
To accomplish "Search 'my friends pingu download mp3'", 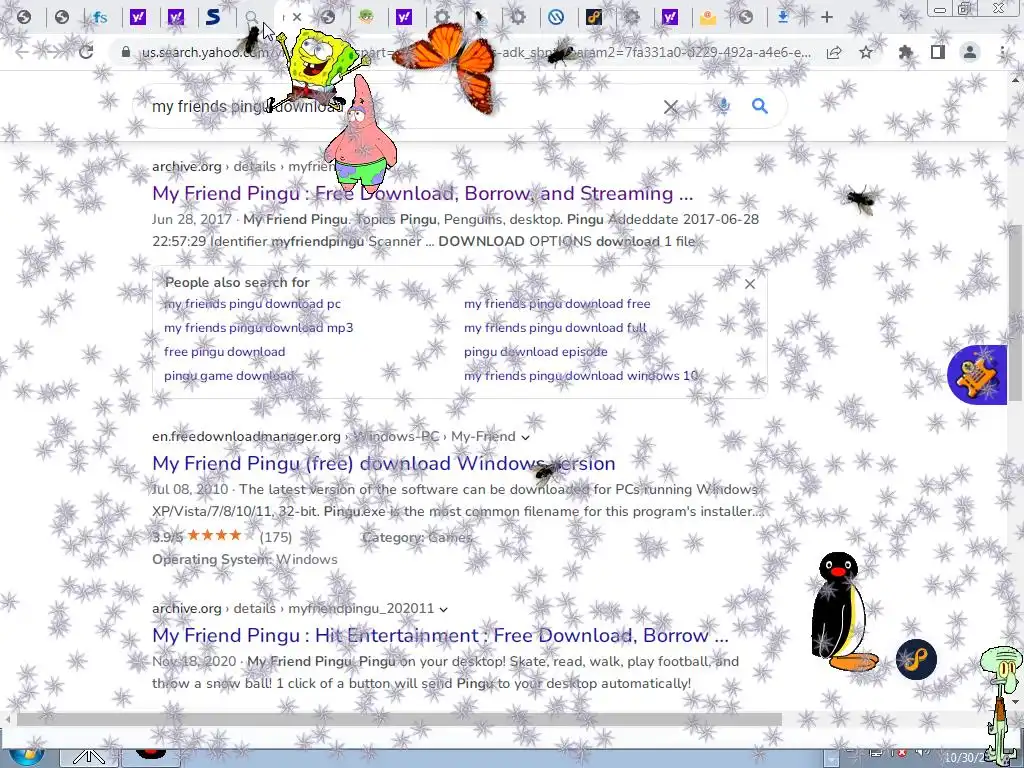I will pyautogui.click(x=259, y=328).
